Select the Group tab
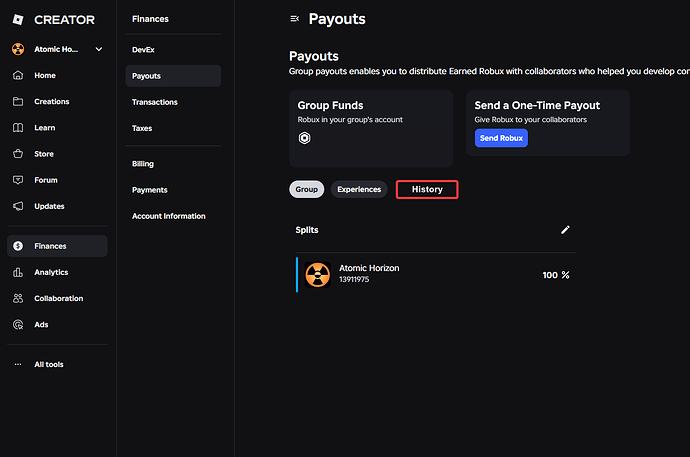 (307, 189)
